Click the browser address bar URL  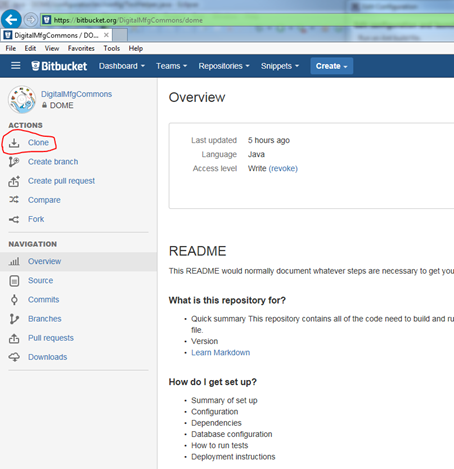click(128, 20)
